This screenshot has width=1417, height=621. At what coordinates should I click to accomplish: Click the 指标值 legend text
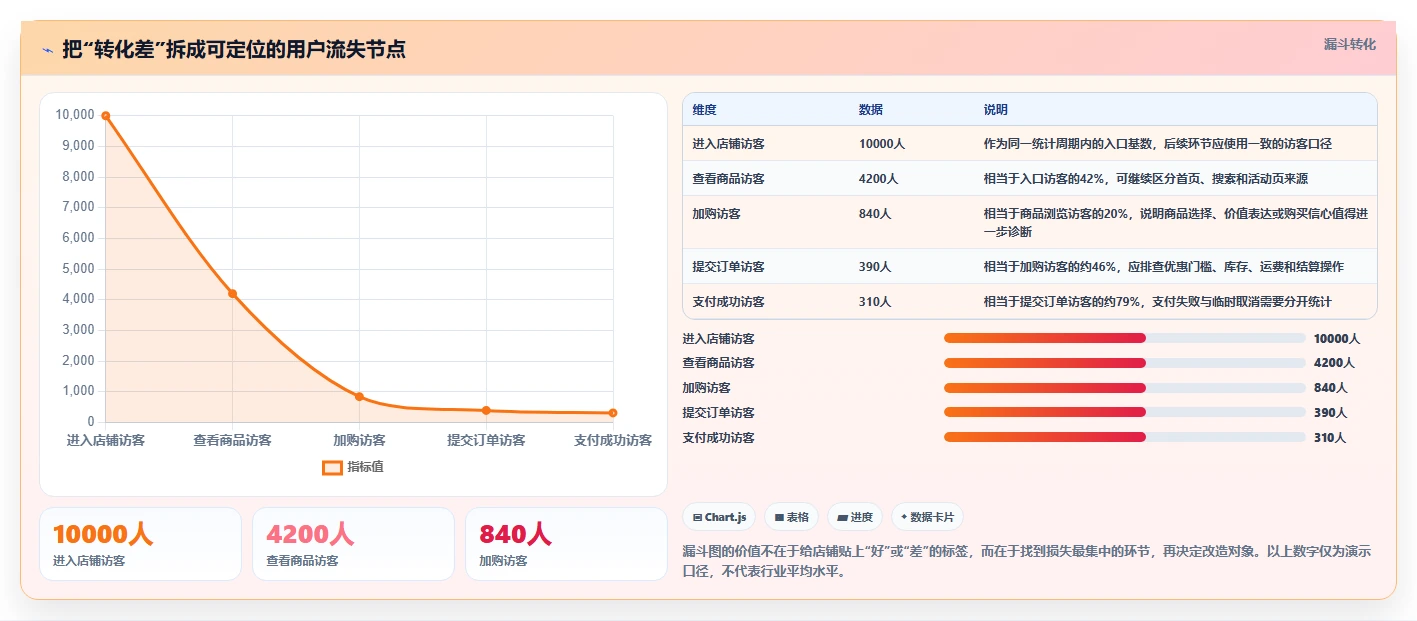[x=365, y=467]
